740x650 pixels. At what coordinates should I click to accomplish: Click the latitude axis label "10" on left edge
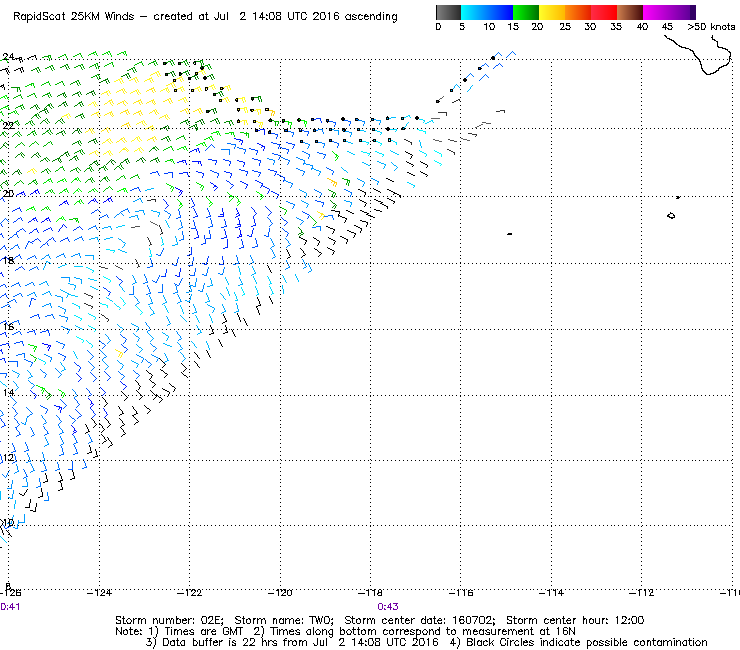[x=8, y=523]
